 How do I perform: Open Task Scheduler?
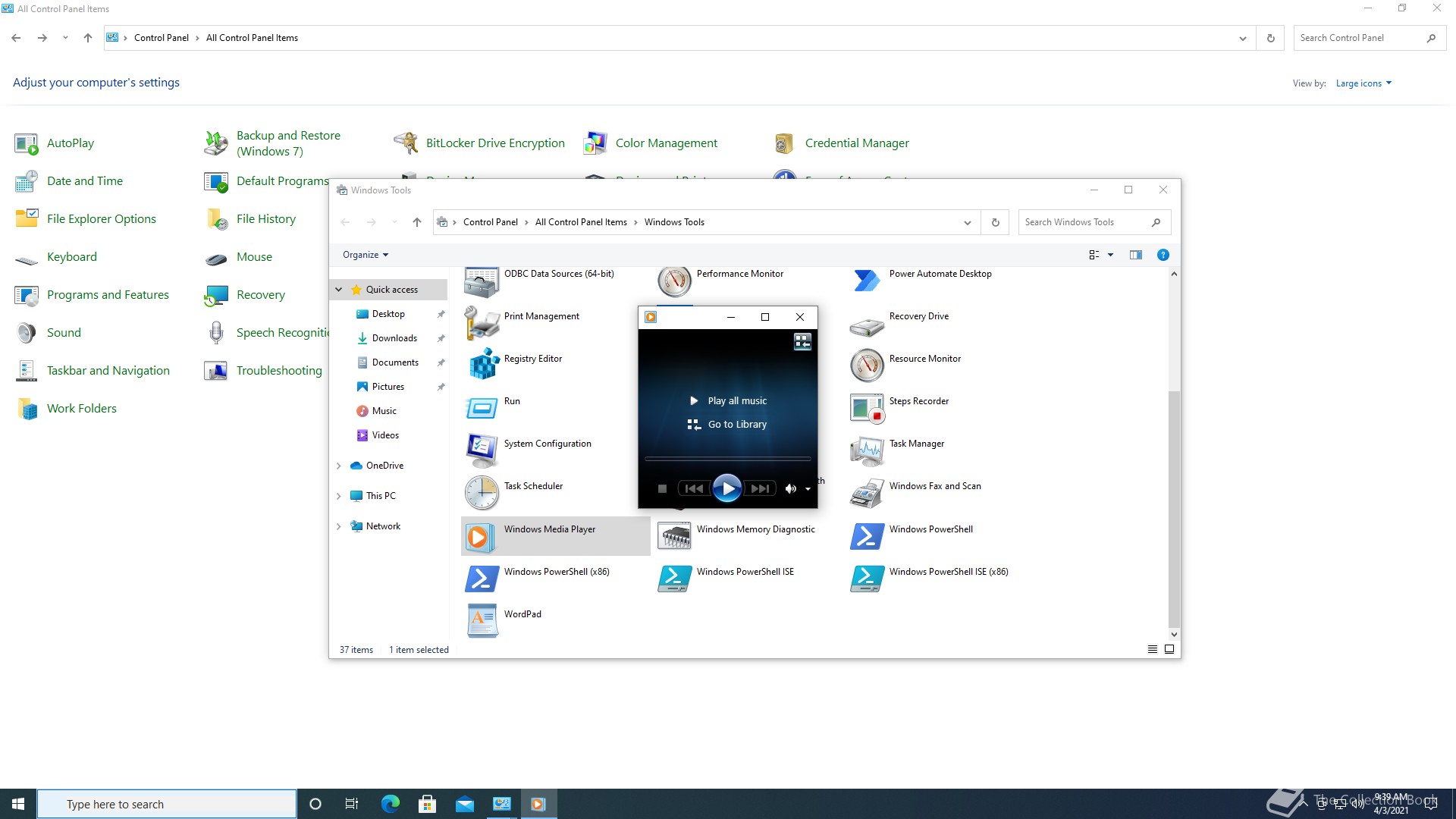click(533, 486)
